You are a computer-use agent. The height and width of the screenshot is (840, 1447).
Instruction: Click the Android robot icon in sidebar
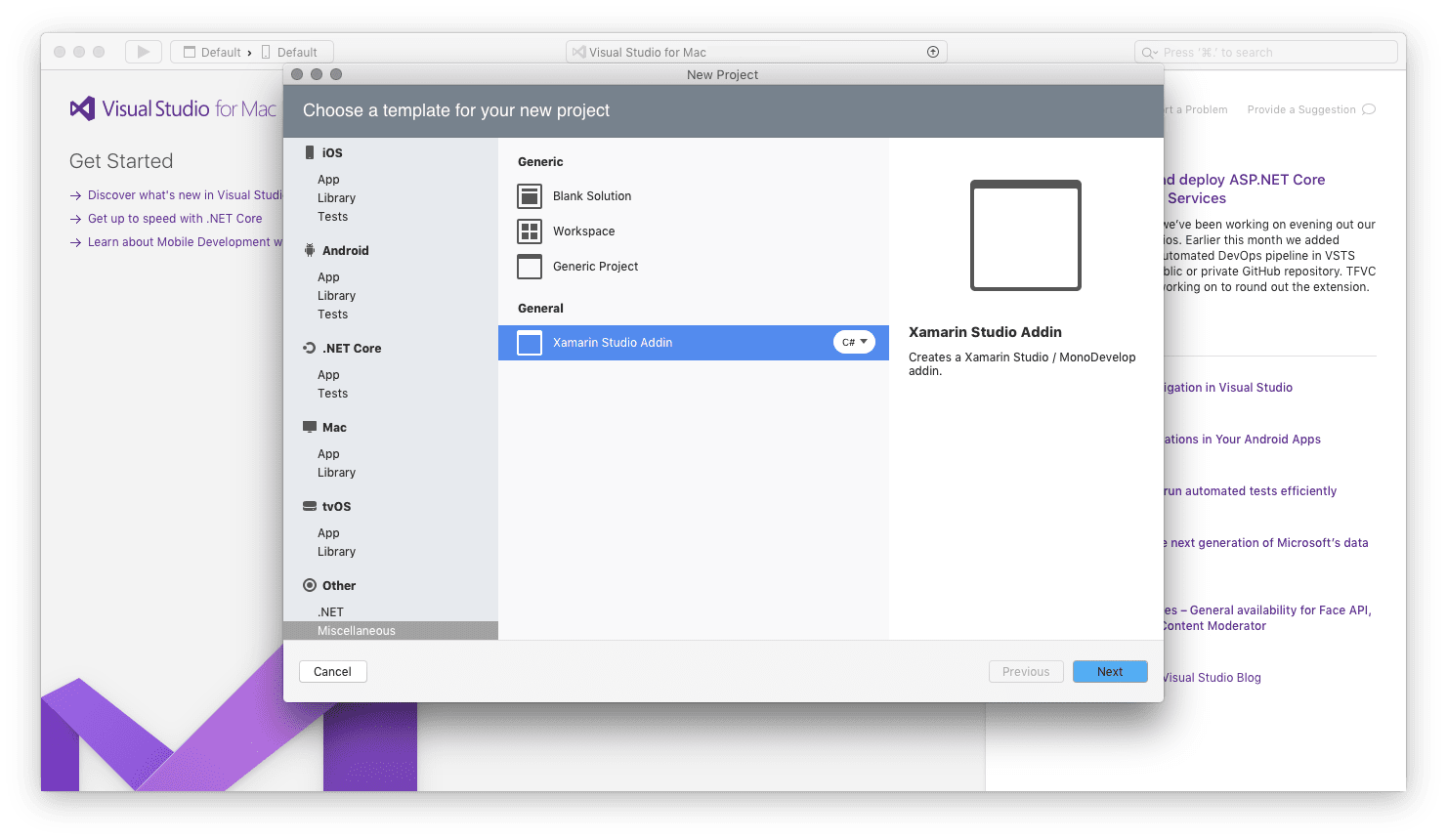(x=310, y=250)
